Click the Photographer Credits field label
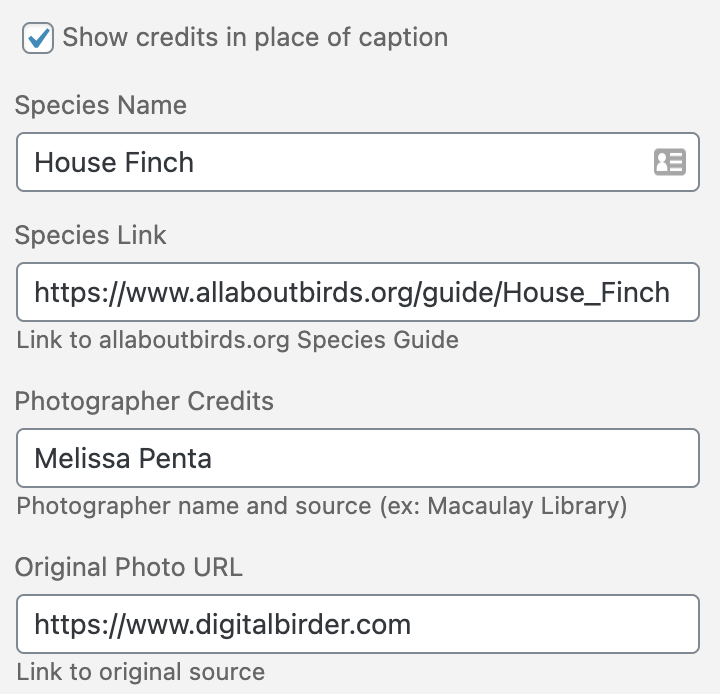 tap(144, 401)
